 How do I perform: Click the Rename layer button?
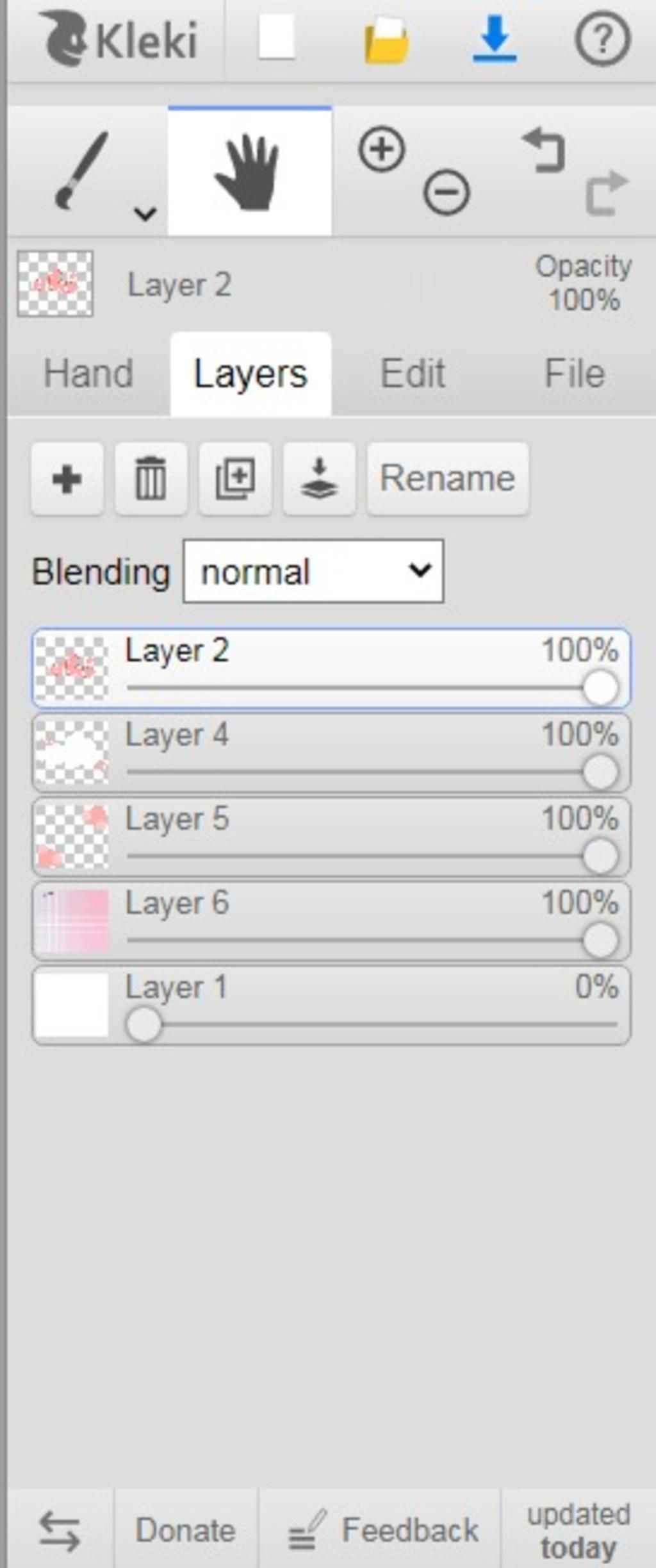click(x=448, y=478)
